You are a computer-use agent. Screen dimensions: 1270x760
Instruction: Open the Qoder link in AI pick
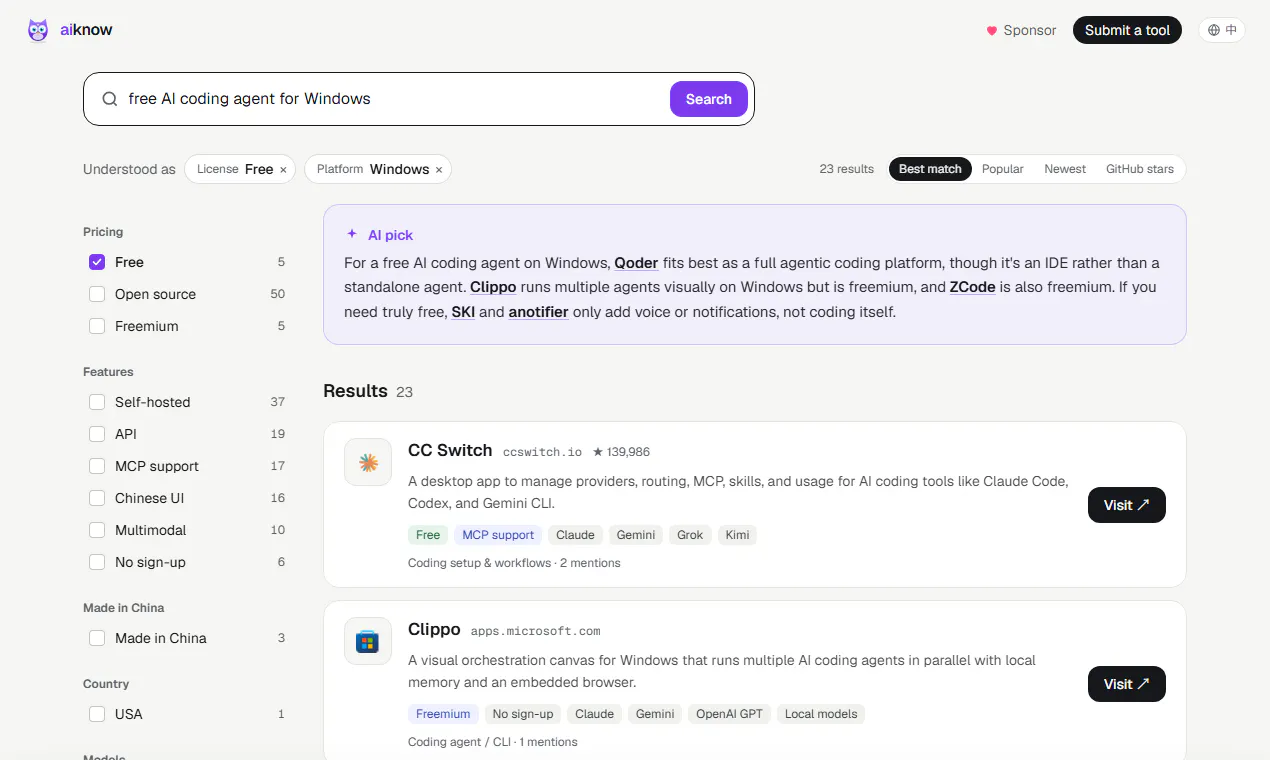(636, 263)
